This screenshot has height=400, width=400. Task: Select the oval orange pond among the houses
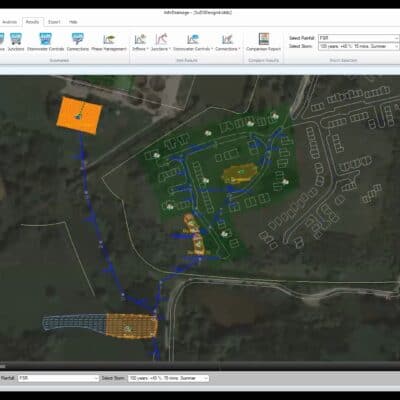[240, 173]
